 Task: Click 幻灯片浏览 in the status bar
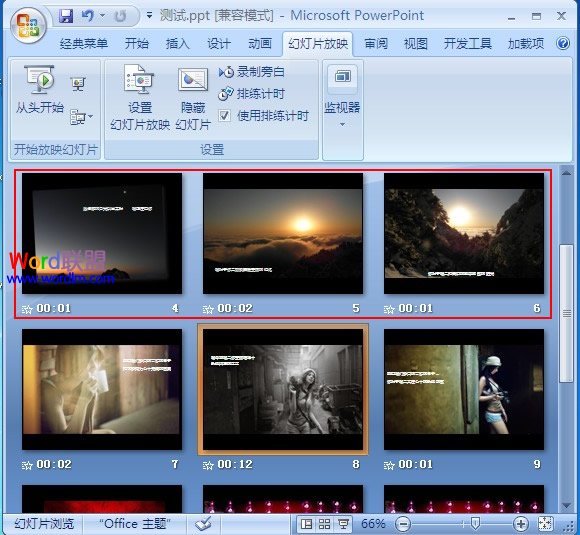pyautogui.click(x=44, y=524)
